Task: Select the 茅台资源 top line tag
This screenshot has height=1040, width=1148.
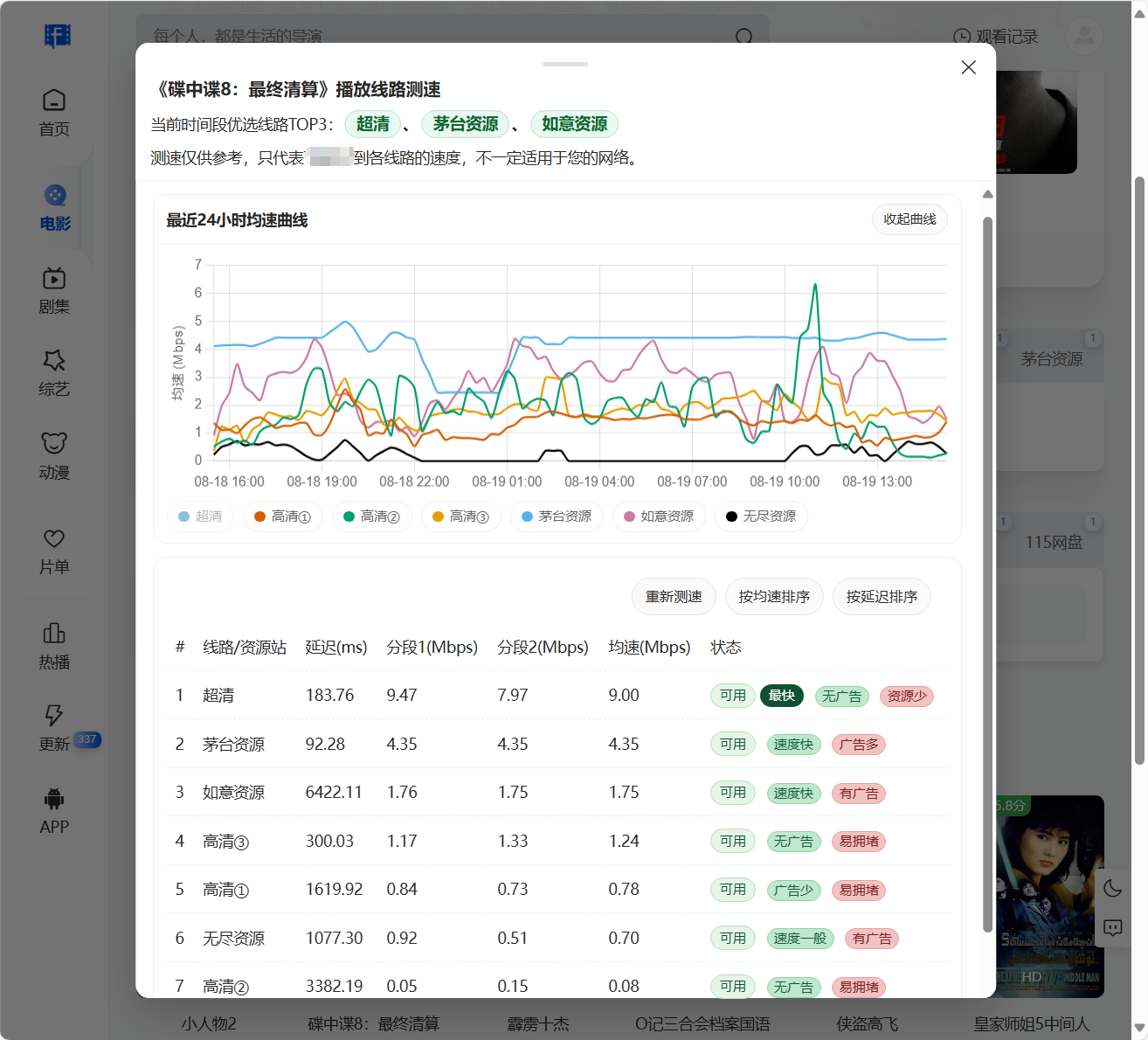Action: (x=466, y=124)
